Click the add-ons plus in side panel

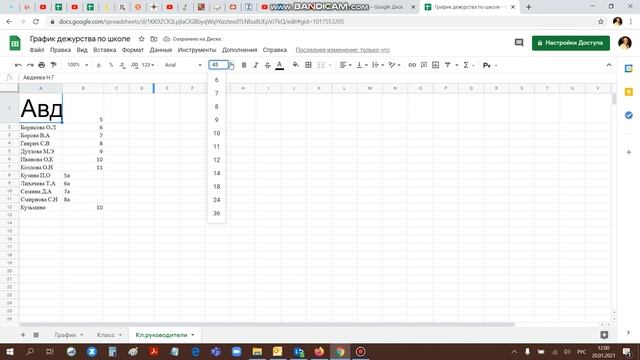[629, 152]
